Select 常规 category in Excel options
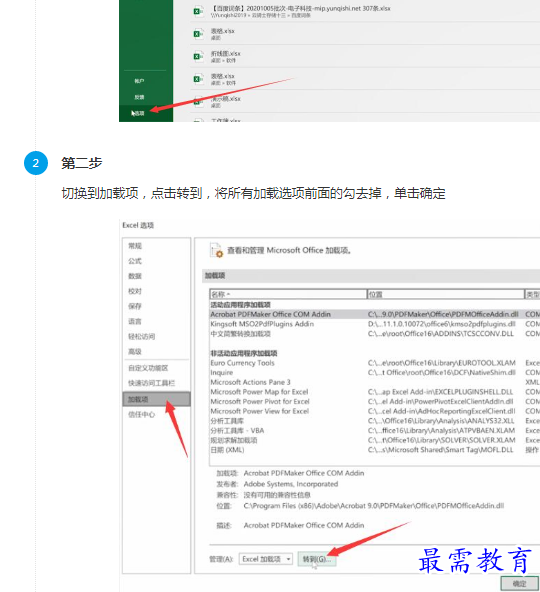 135,246
